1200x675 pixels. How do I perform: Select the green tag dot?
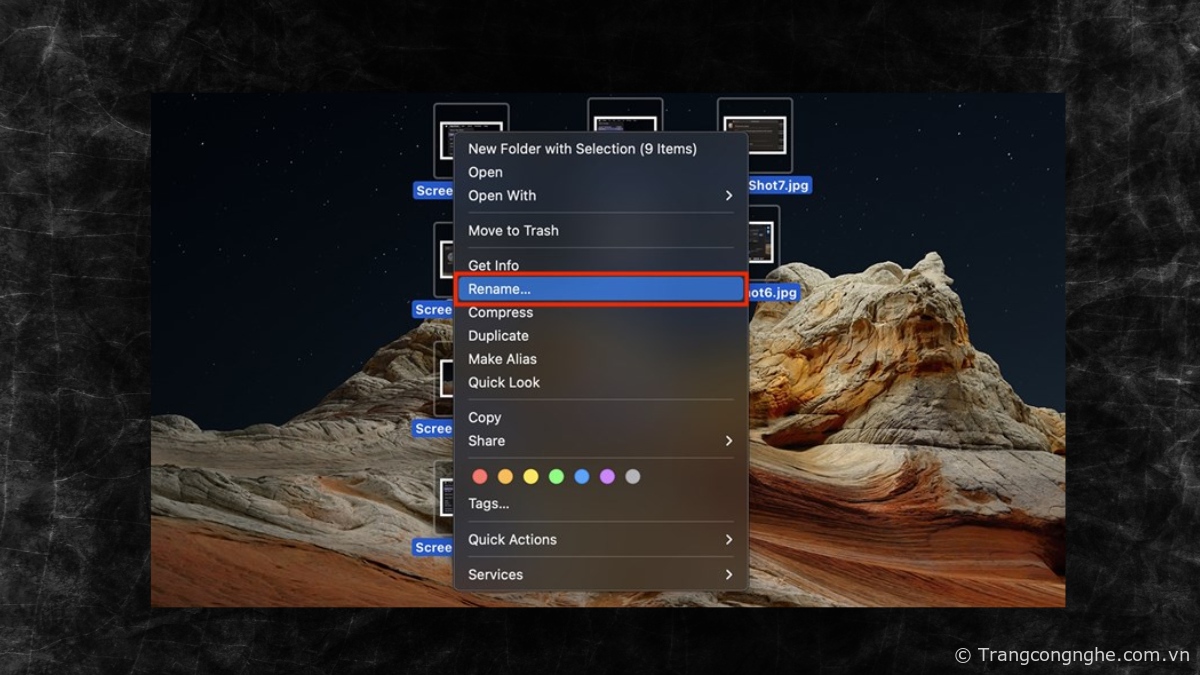(x=556, y=477)
